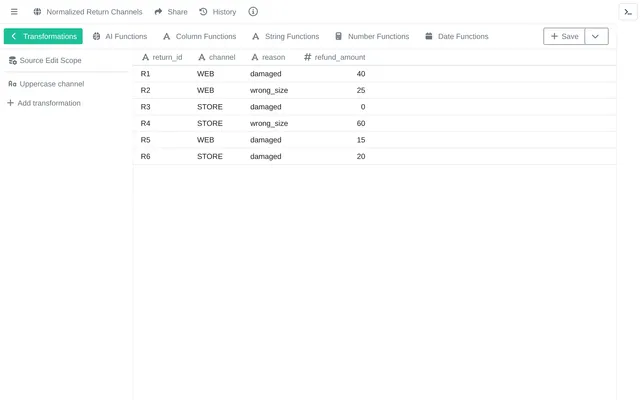Click the plus icon before Add transformation

pos(11,103)
